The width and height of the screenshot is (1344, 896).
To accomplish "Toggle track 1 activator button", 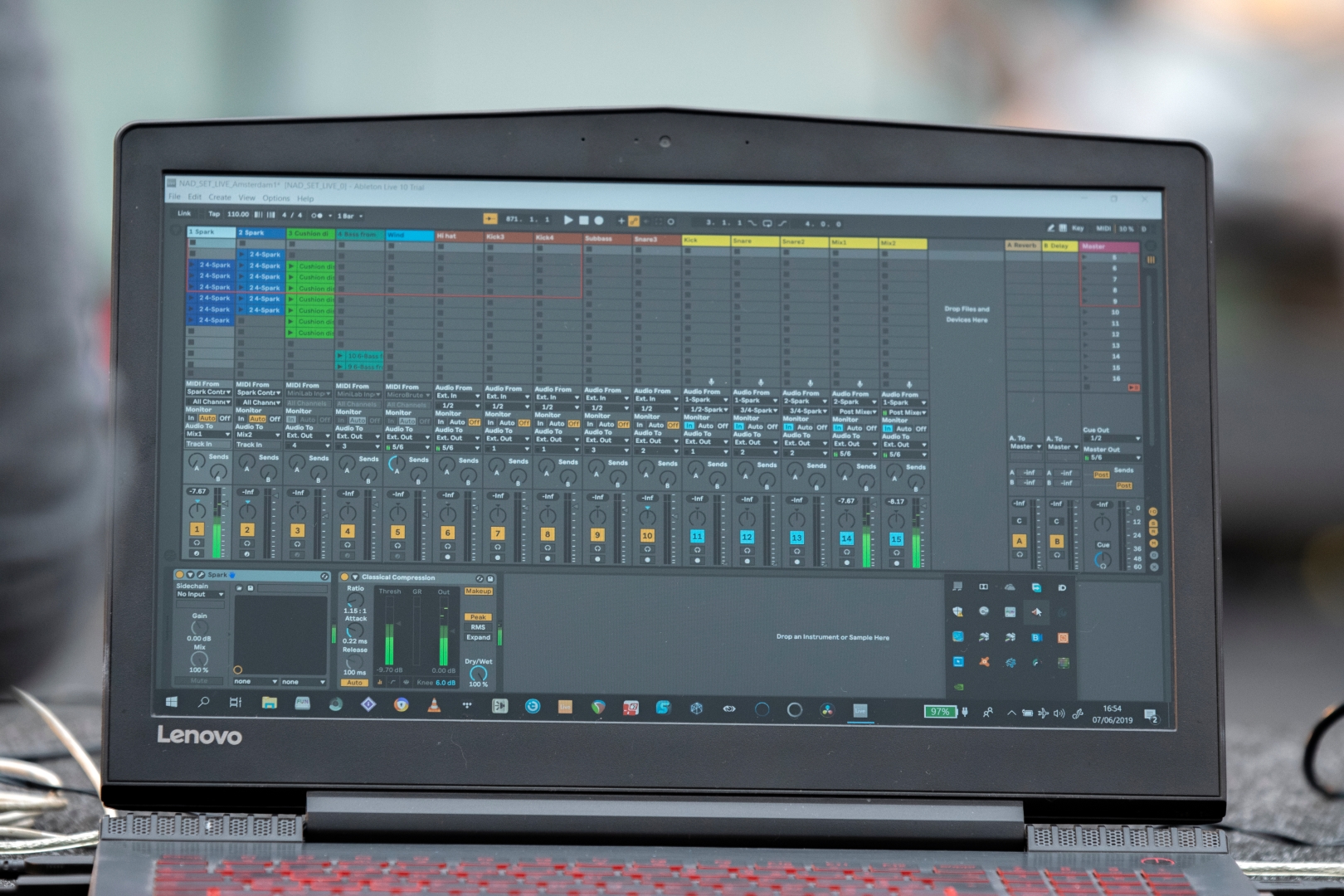I will 197,528.
